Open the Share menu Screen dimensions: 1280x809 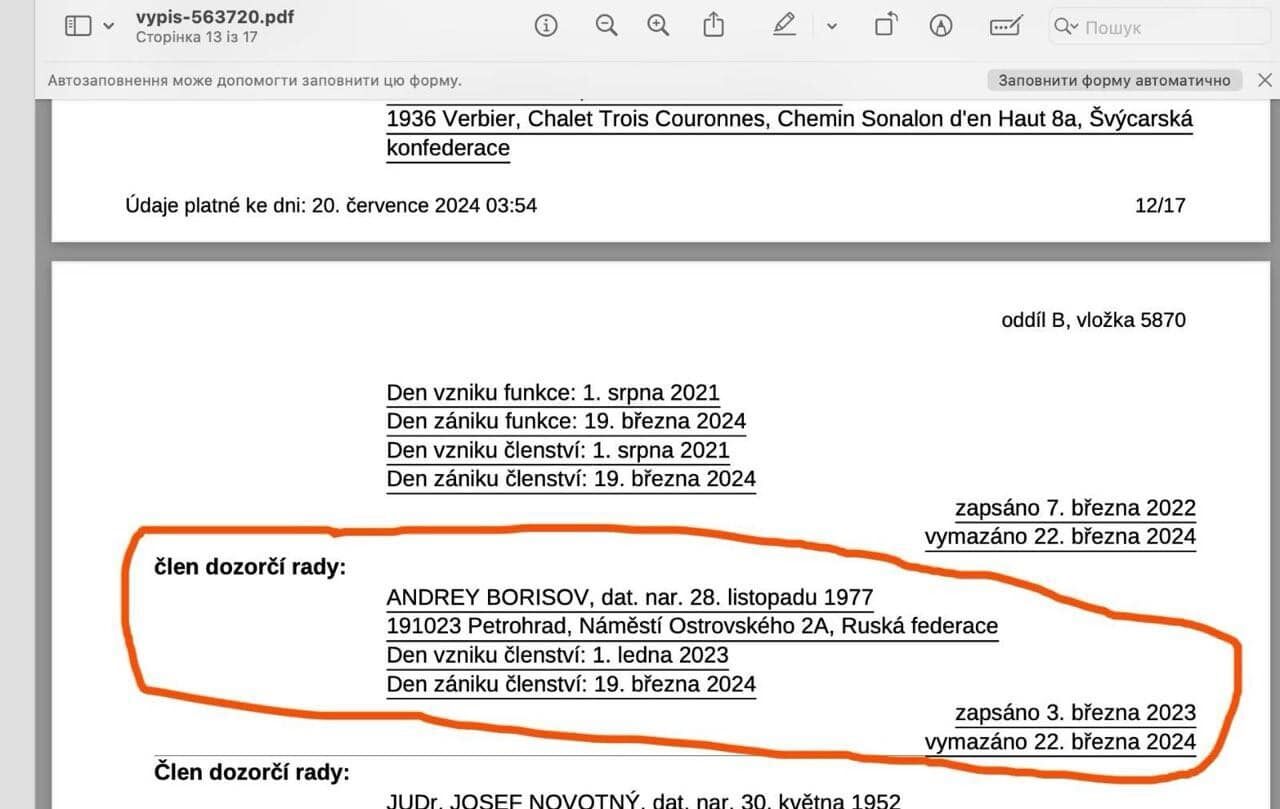[x=713, y=25]
